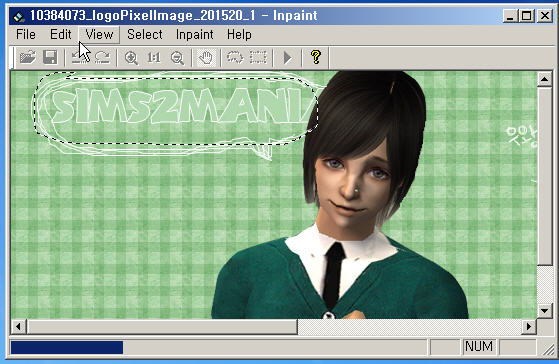Click the horizontal scrollbar right arrow
Screen dimensions: 559x364
tap(529, 327)
